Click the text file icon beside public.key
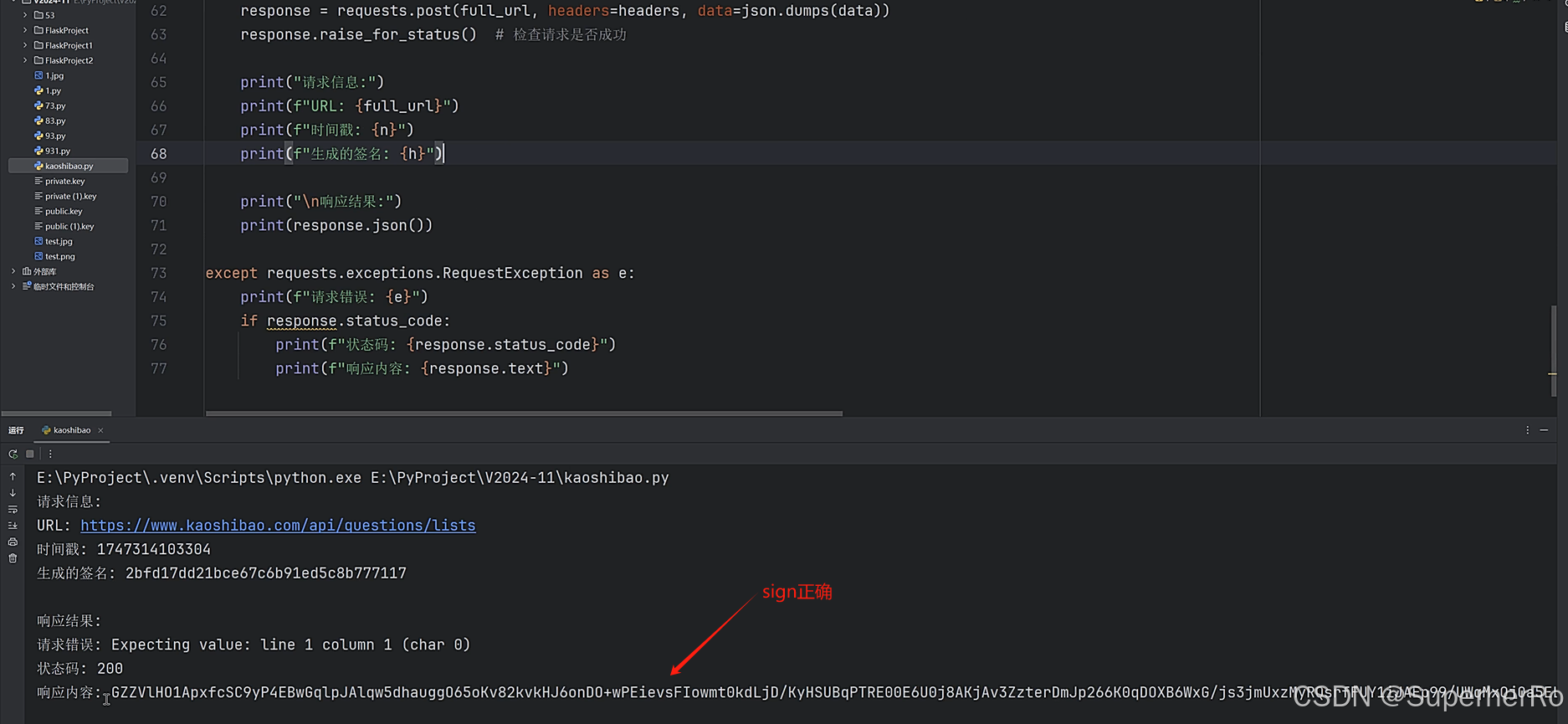The image size is (1568, 724). [38, 211]
